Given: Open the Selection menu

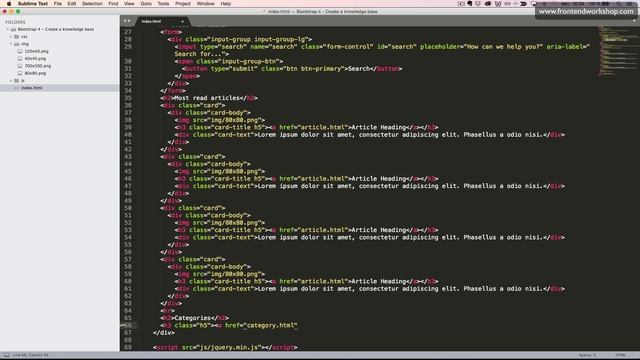Looking at the screenshot, I should [92, 4].
